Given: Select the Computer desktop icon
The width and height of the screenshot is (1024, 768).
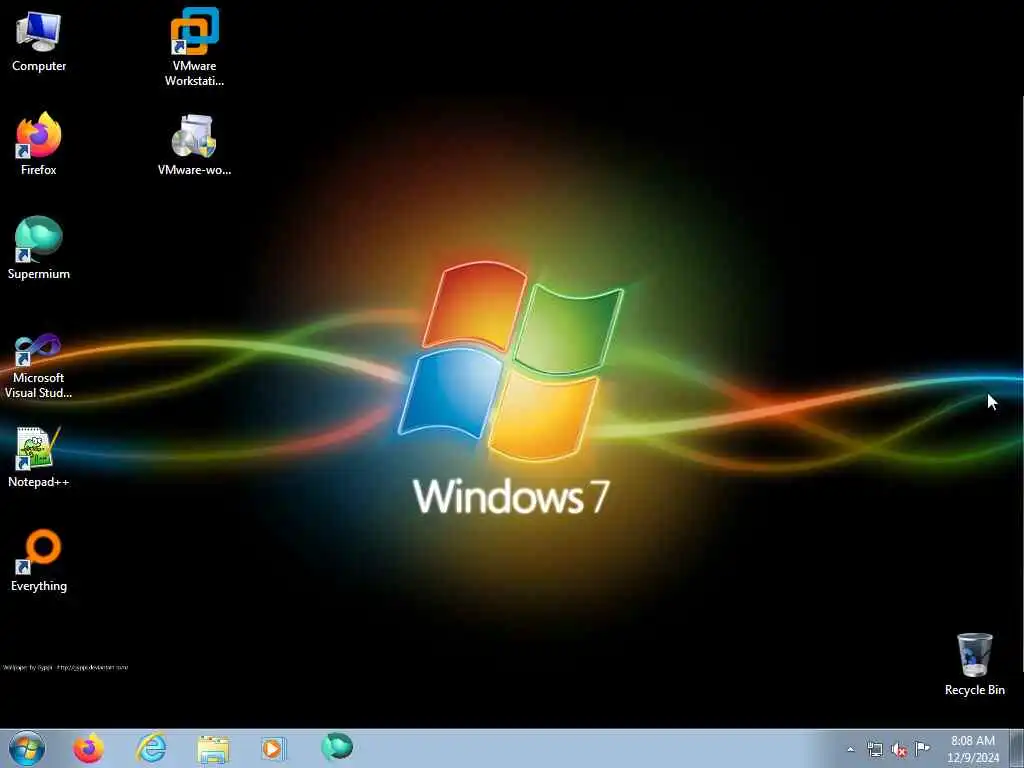Looking at the screenshot, I should (39, 40).
